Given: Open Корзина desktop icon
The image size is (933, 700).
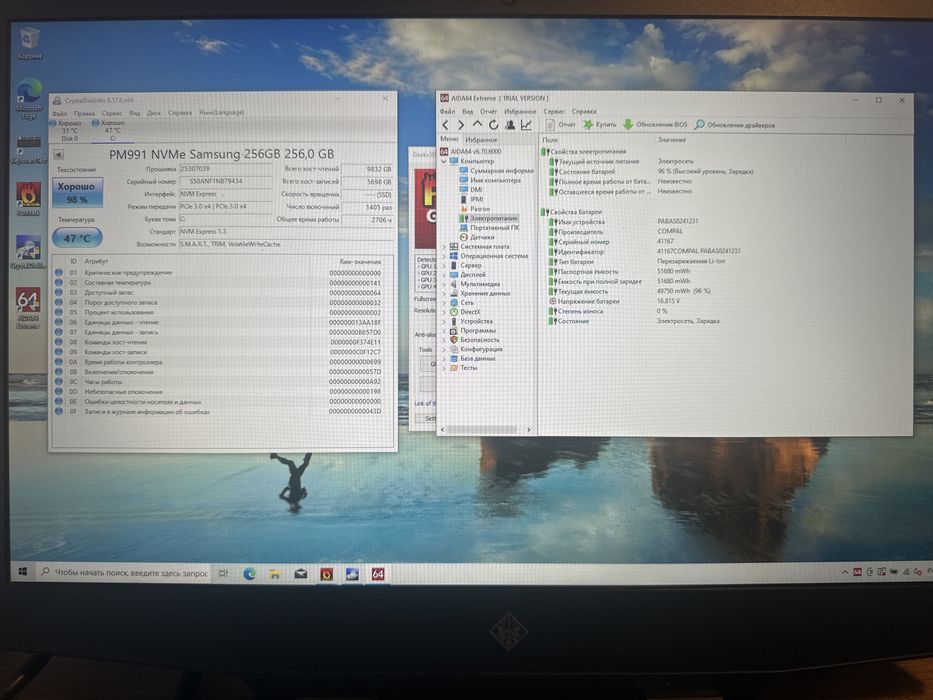Looking at the screenshot, I should click(x=29, y=43).
